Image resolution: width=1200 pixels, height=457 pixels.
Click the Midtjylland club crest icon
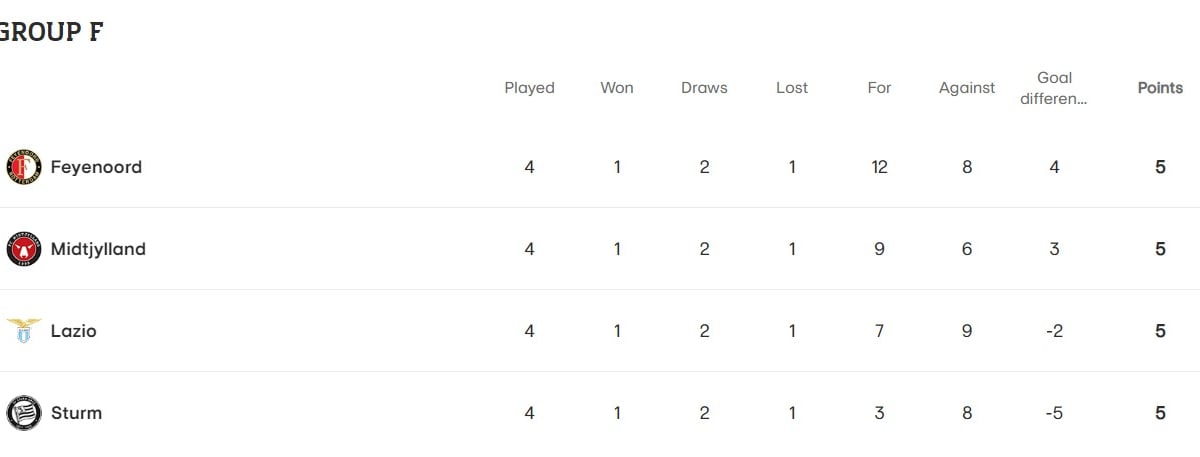[23, 249]
